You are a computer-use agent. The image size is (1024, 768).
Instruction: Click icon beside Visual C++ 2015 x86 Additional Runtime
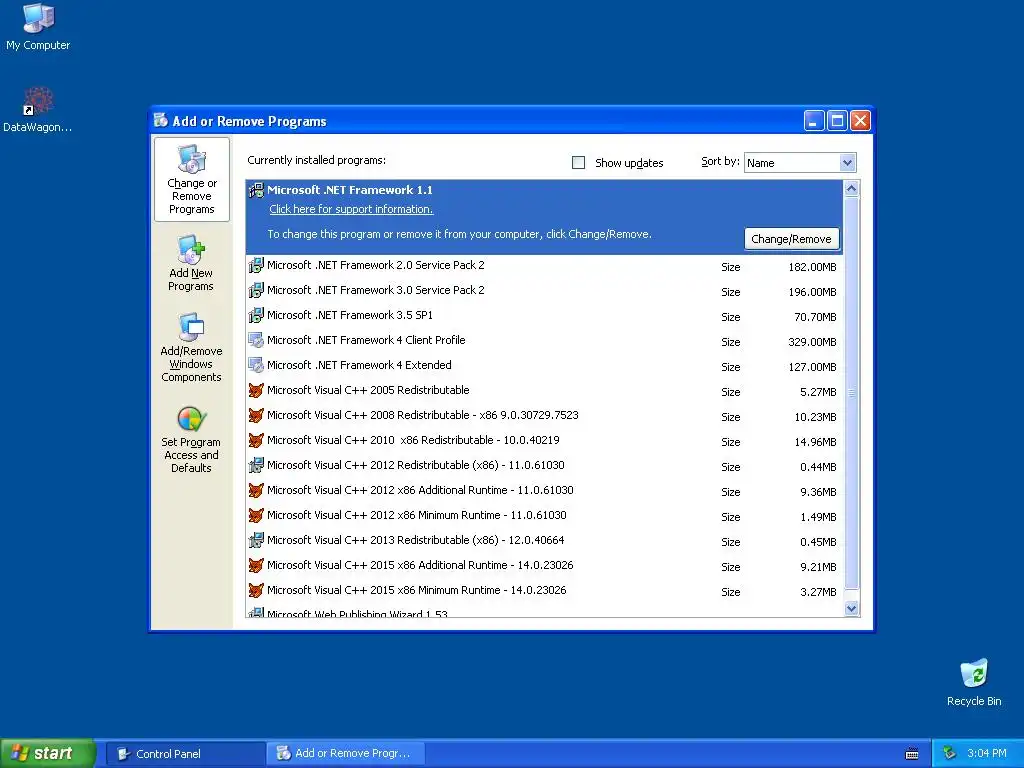256,566
